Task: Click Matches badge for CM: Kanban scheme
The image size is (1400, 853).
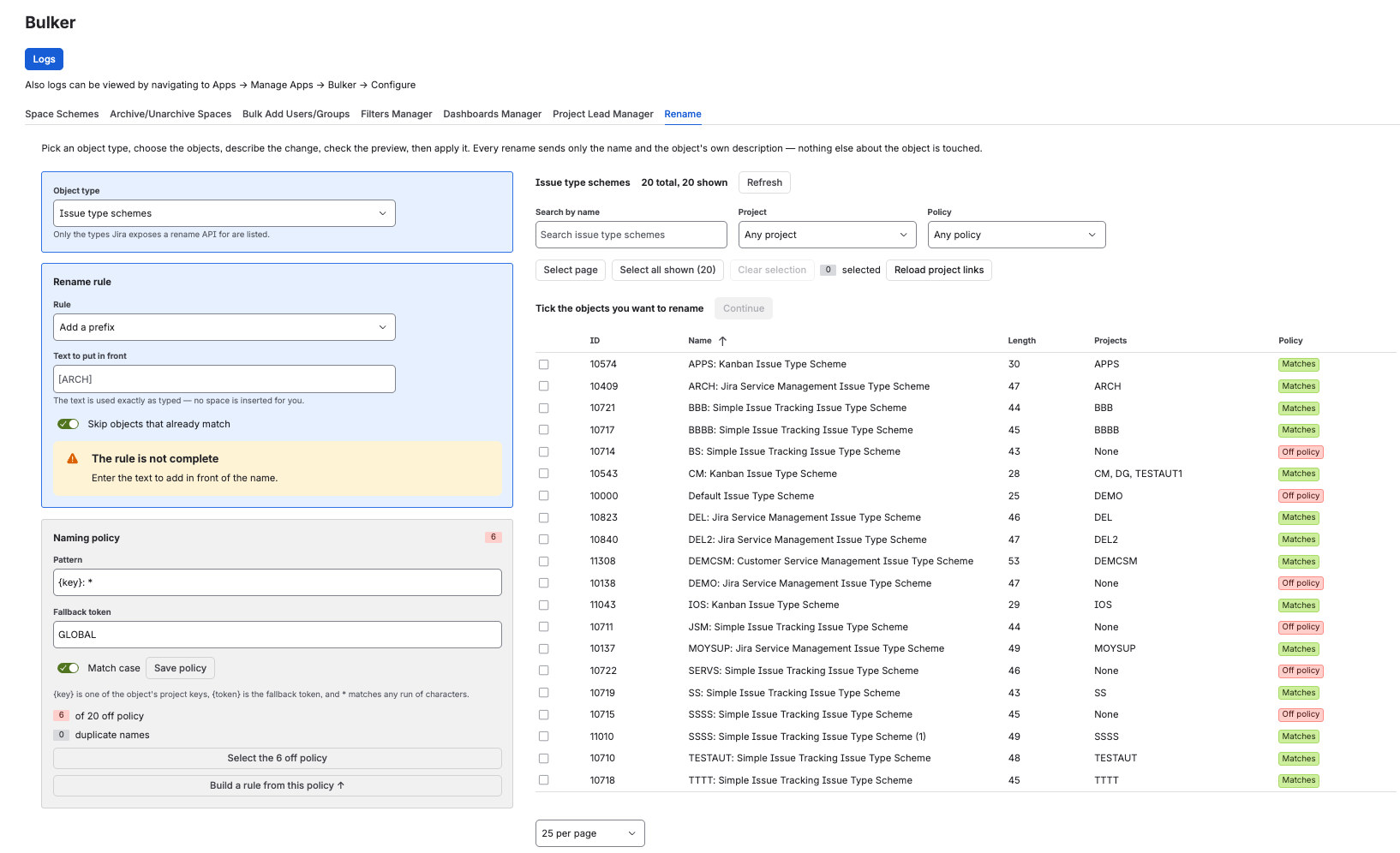Action: point(1299,474)
